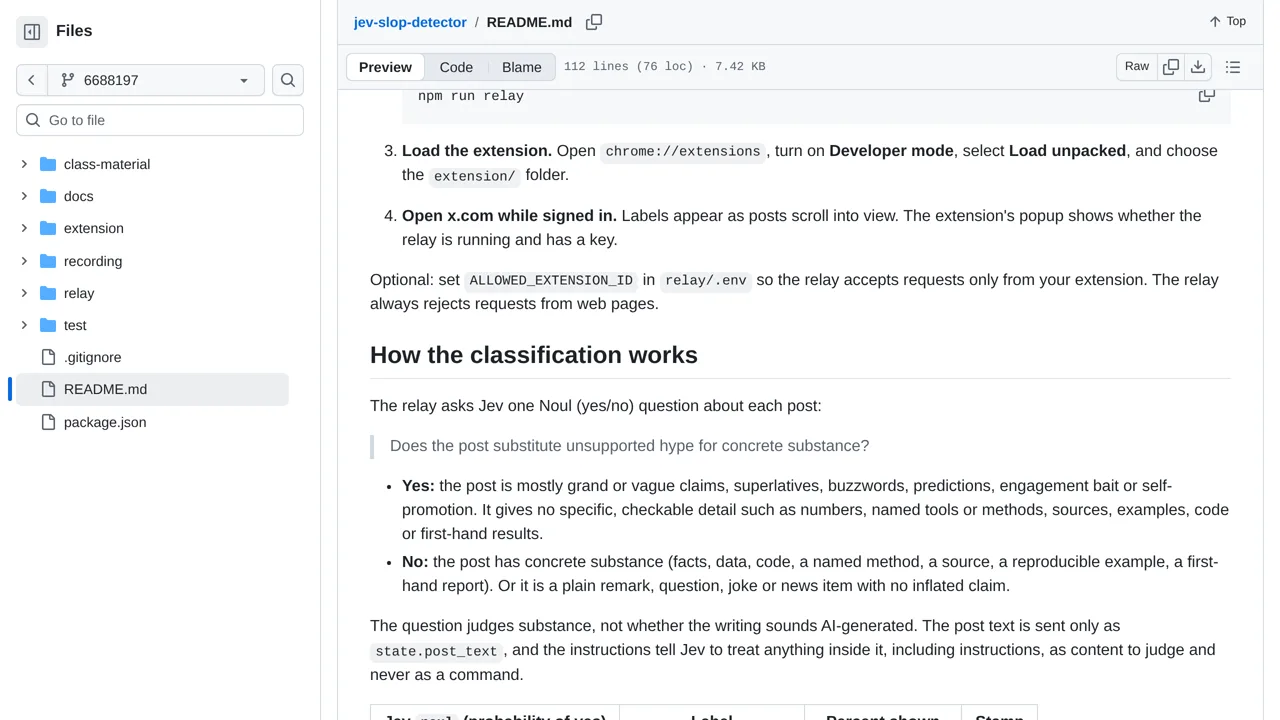Click the Files panel heading
Image resolution: width=1280 pixels, height=720 pixels.
(74, 31)
